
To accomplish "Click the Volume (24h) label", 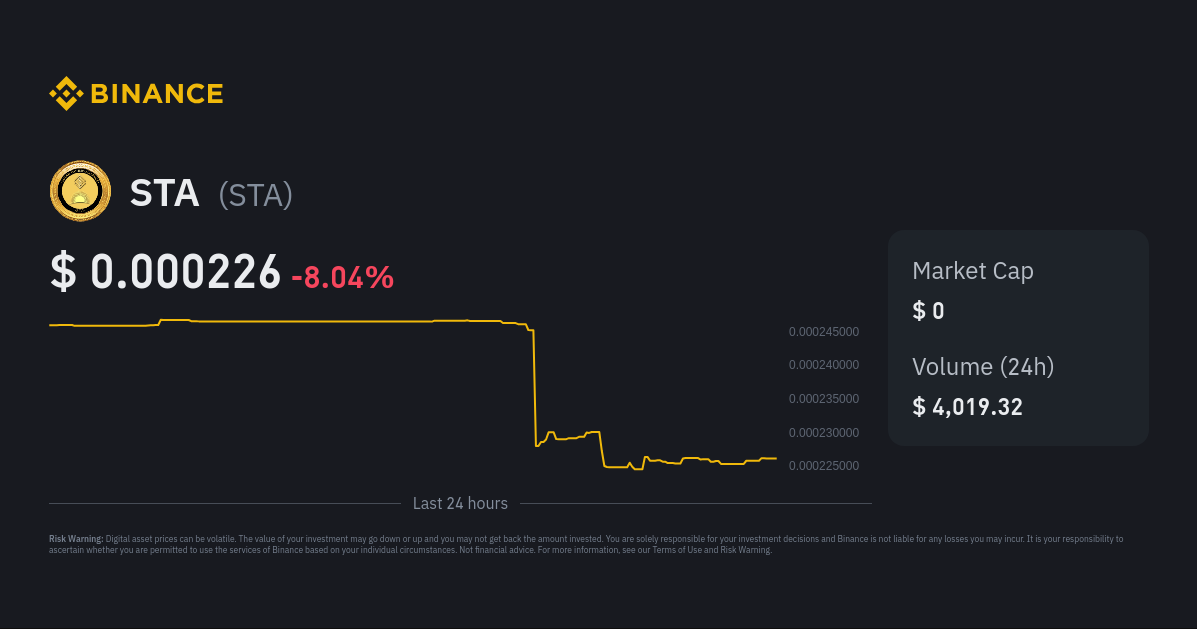I will (x=983, y=367).
